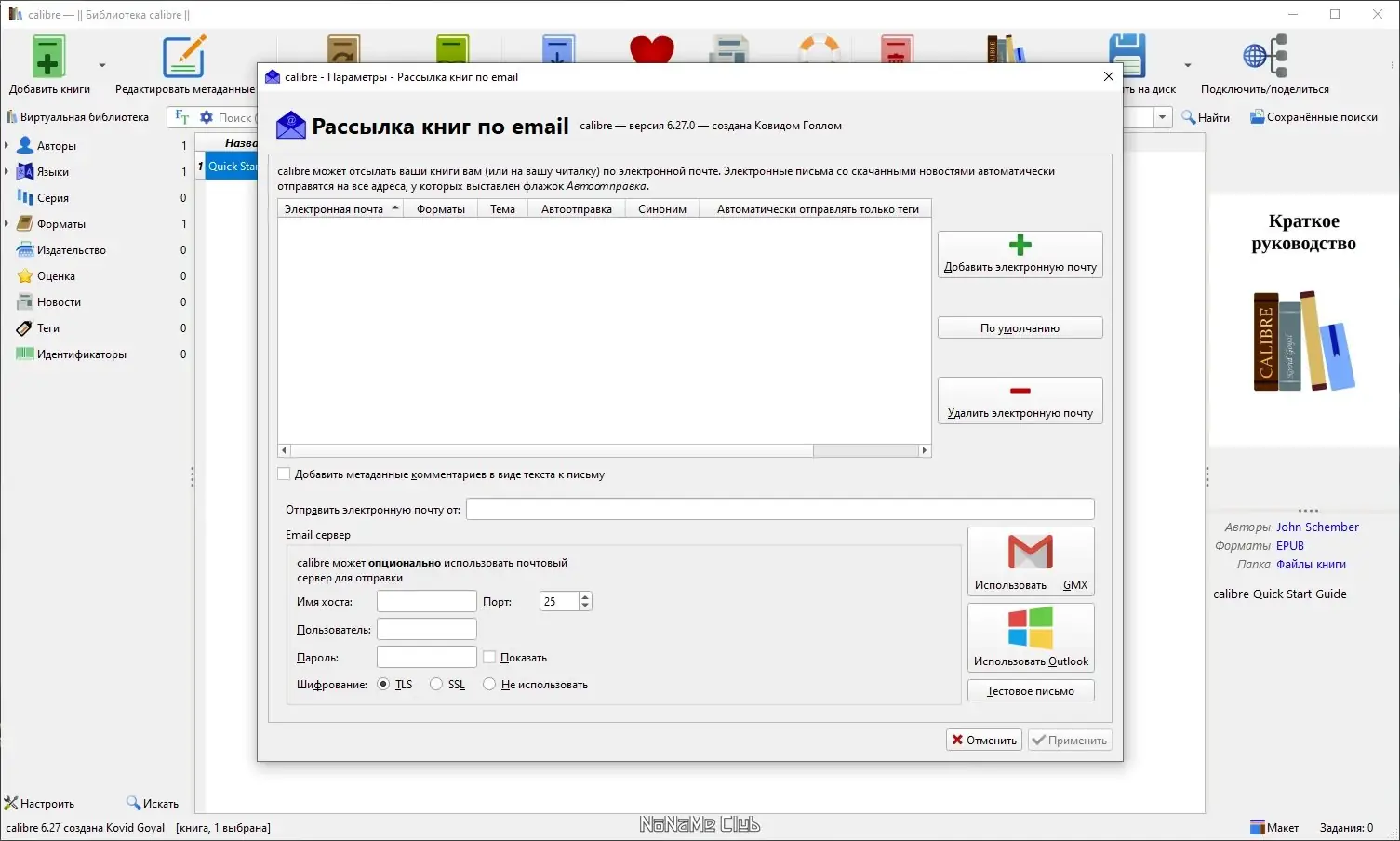Click the email table horizontal scrollbar
The width and height of the screenshot is (1400, 841).
(552, 450)
